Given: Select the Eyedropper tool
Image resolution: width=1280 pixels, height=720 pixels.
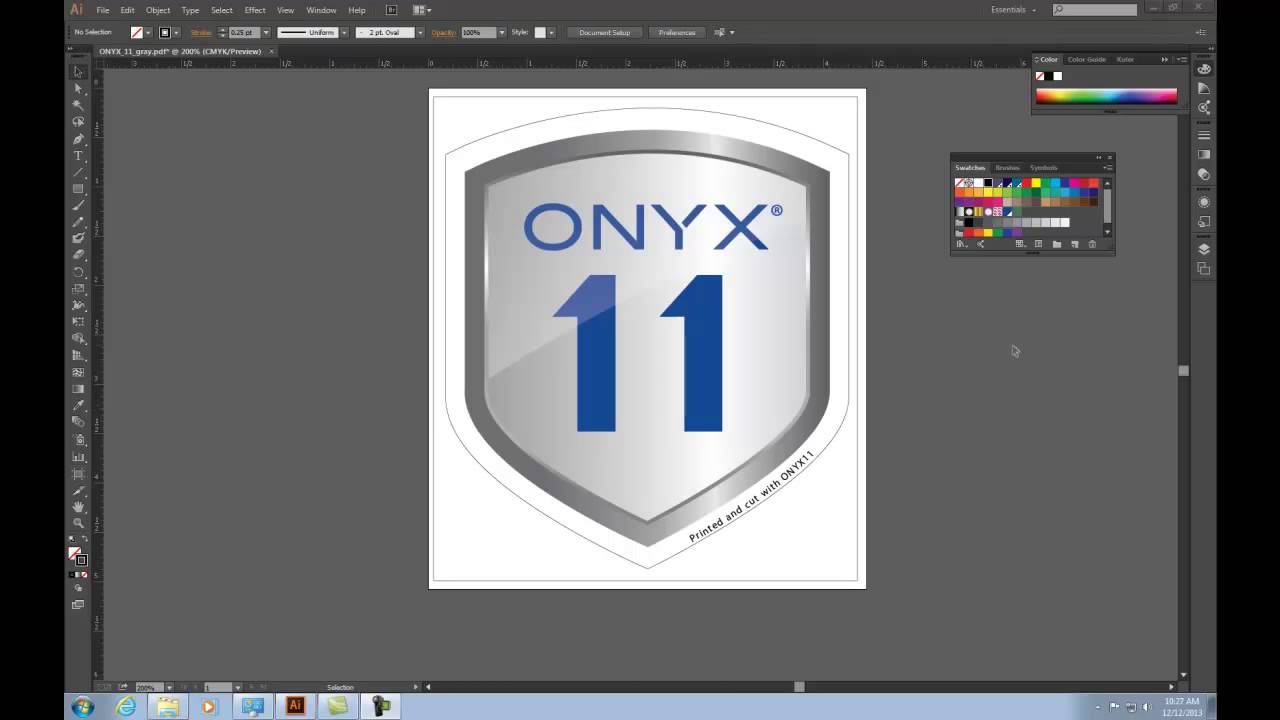Looking at the screenshot, I should click(78, 405).
